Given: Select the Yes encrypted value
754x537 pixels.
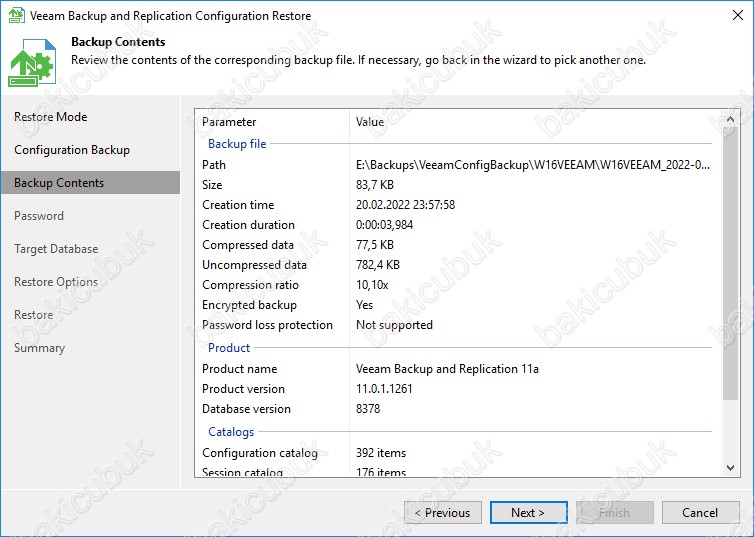Looking at the screenshot, I should click(364, 305).
